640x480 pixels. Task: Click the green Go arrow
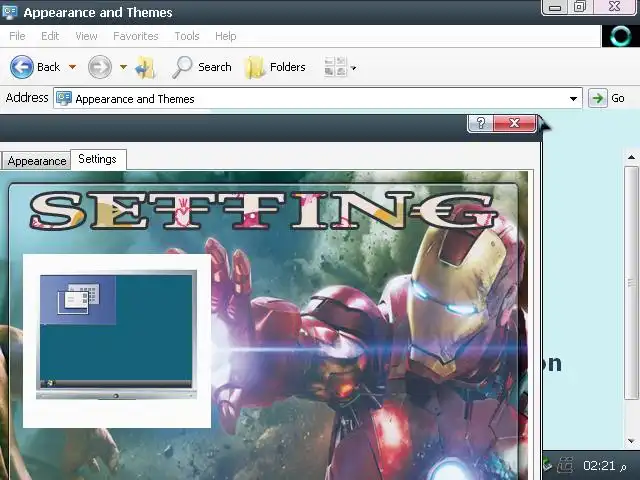point(598,98)
